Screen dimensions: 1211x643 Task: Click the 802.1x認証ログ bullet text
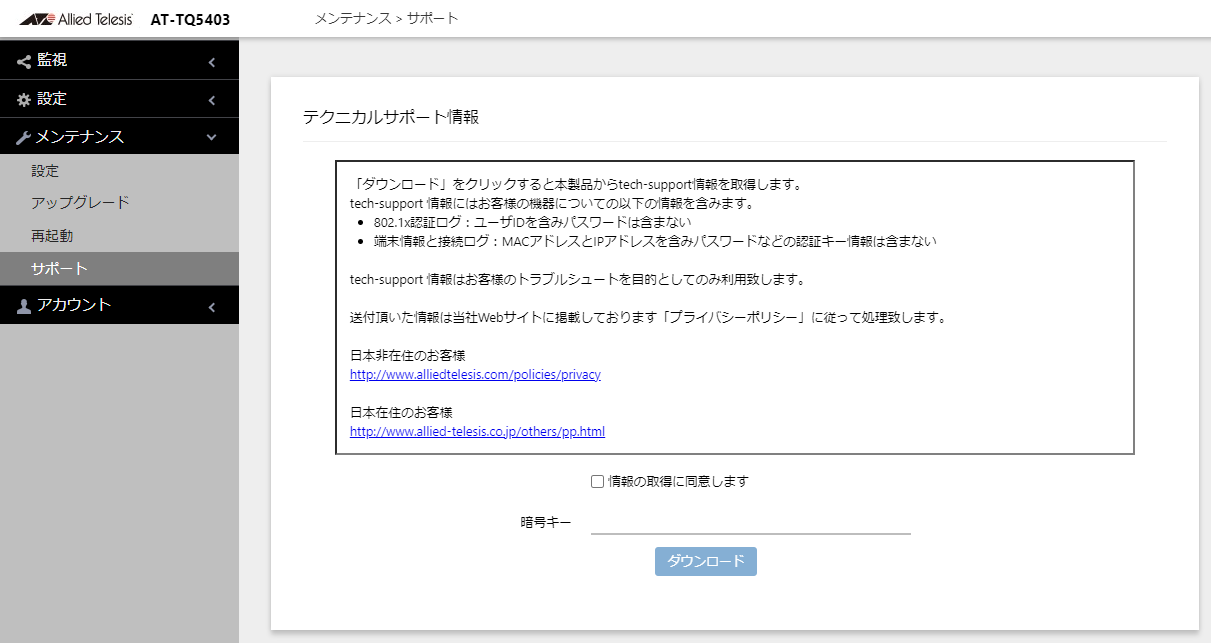click(532, 222)
